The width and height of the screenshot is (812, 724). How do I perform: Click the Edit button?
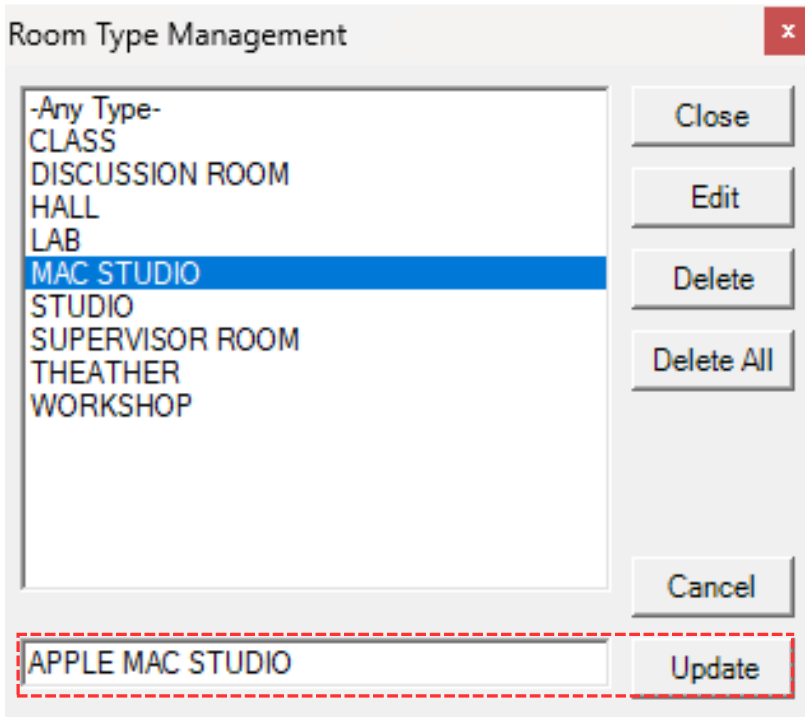pyautogui.click(x=714, y=197)
